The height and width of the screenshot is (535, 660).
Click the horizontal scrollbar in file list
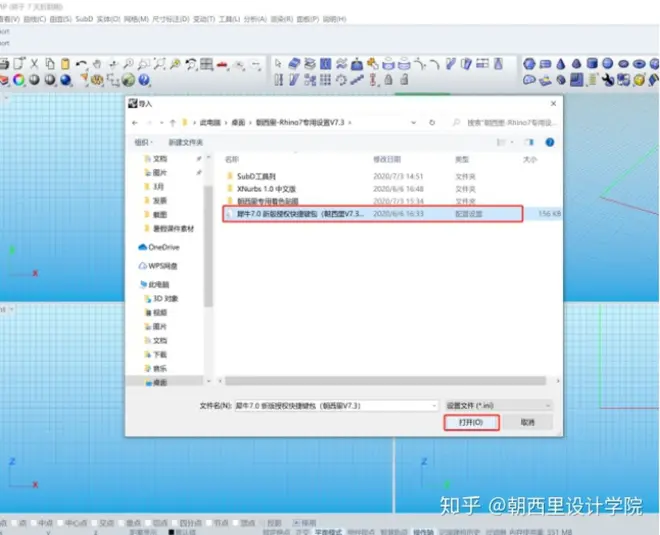coord(385,381)
